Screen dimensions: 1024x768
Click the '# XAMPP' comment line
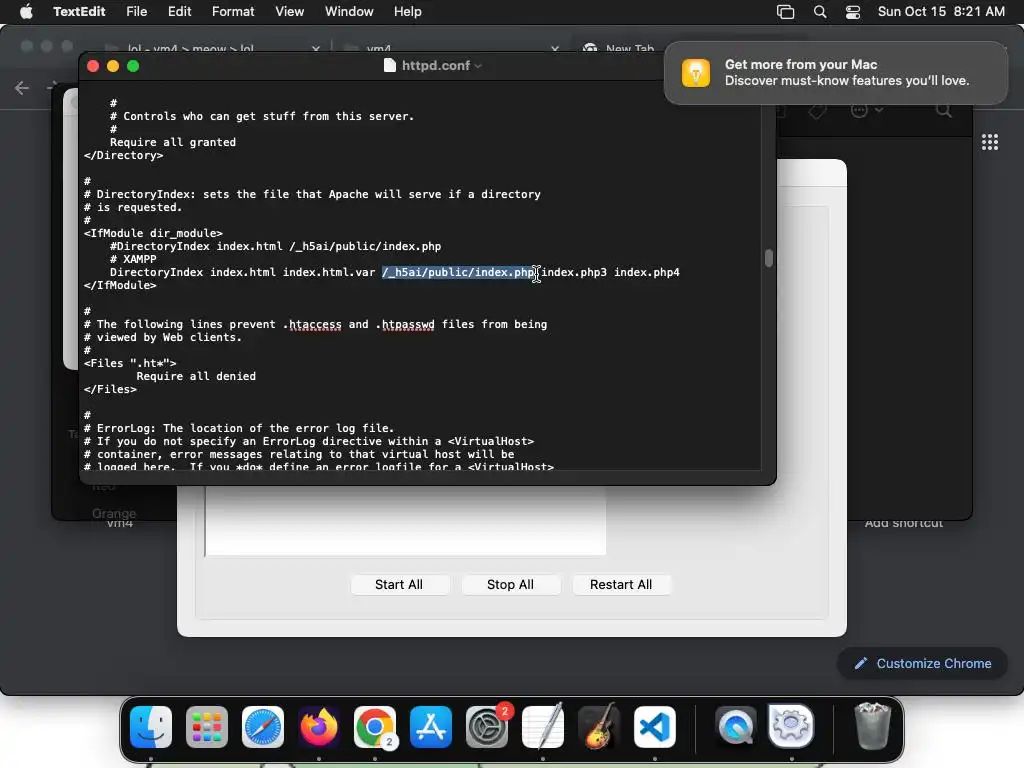point(133,259)
